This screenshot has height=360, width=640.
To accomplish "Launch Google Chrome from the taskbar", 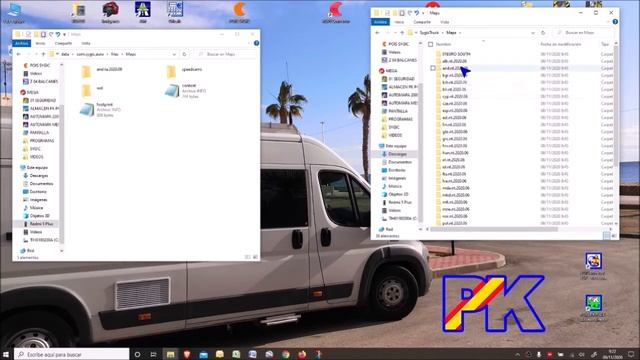I will coord(285,354).
